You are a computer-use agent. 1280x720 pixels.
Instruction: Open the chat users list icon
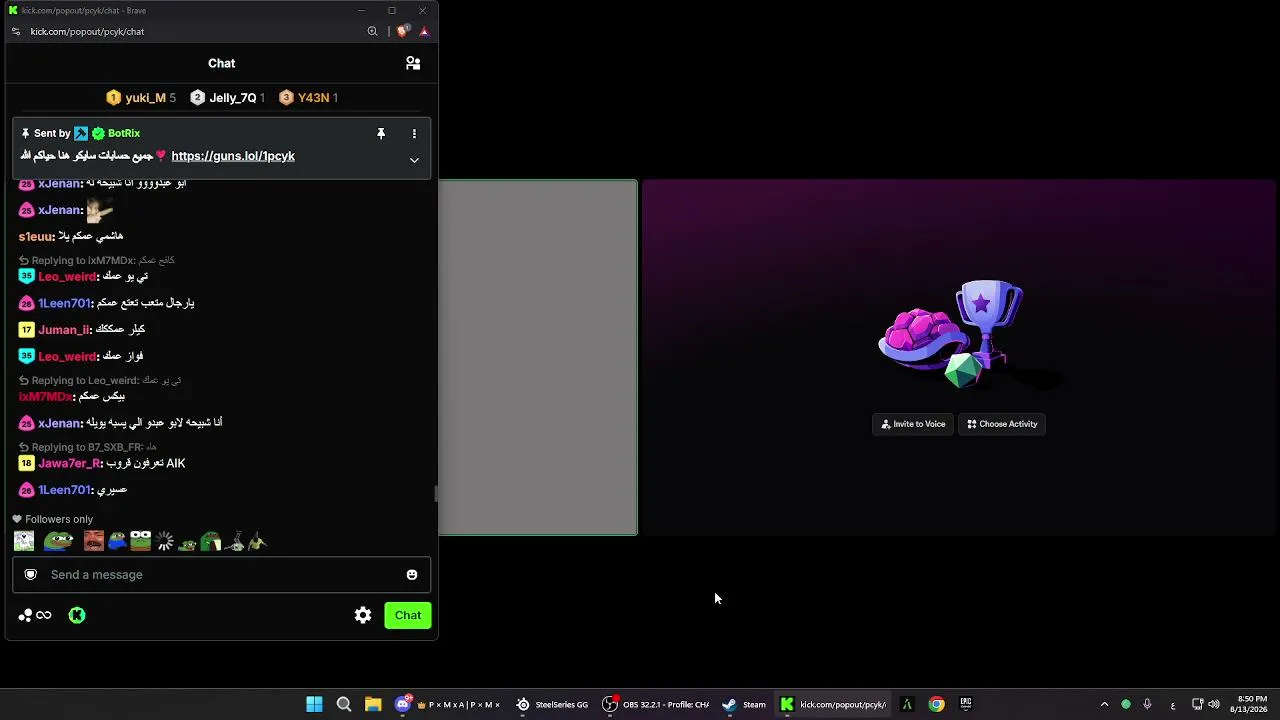413,63
